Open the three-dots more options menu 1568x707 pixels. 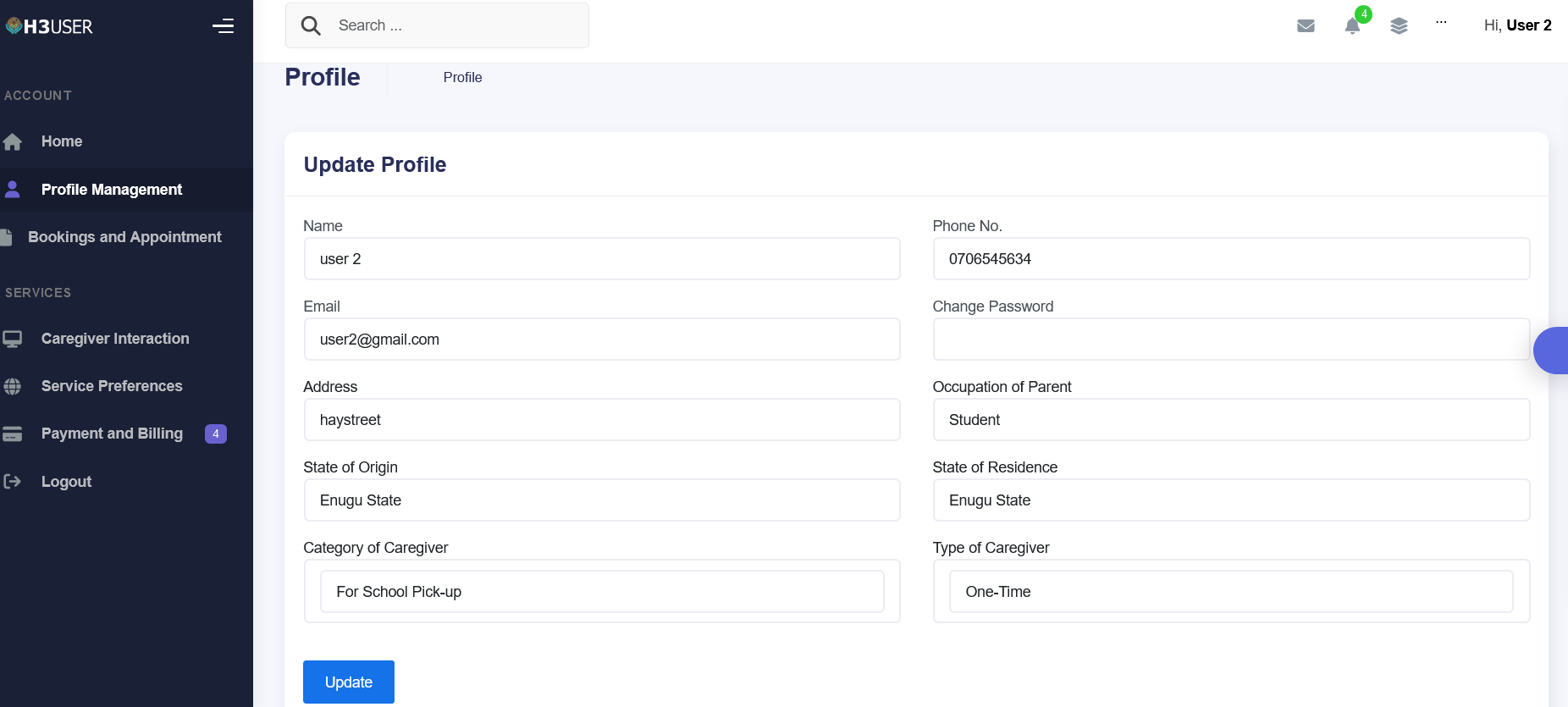point(1441,23)
